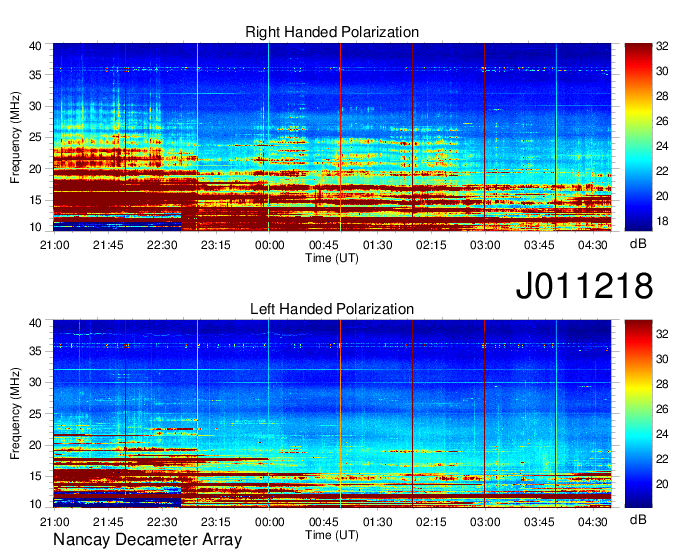Click the "15" frequency tick on the top plot

pyautogui.click(x=35, y=200)
